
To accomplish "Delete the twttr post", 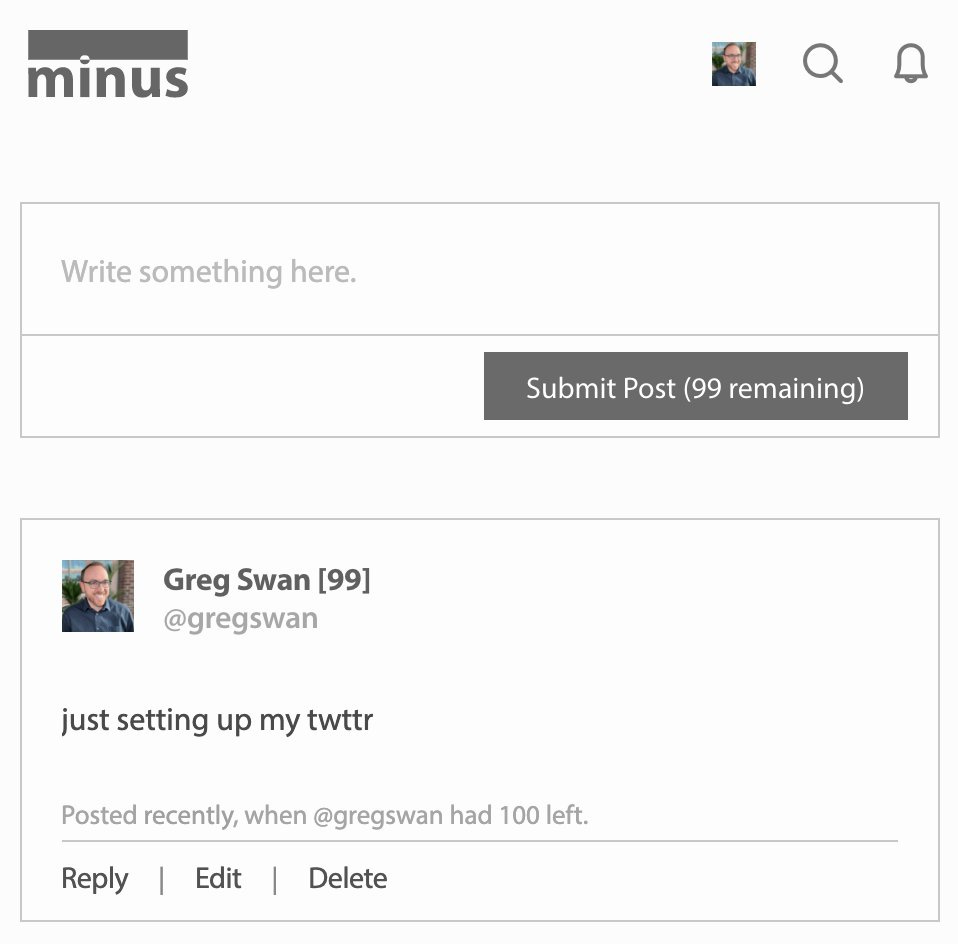I will click(348, 879).
